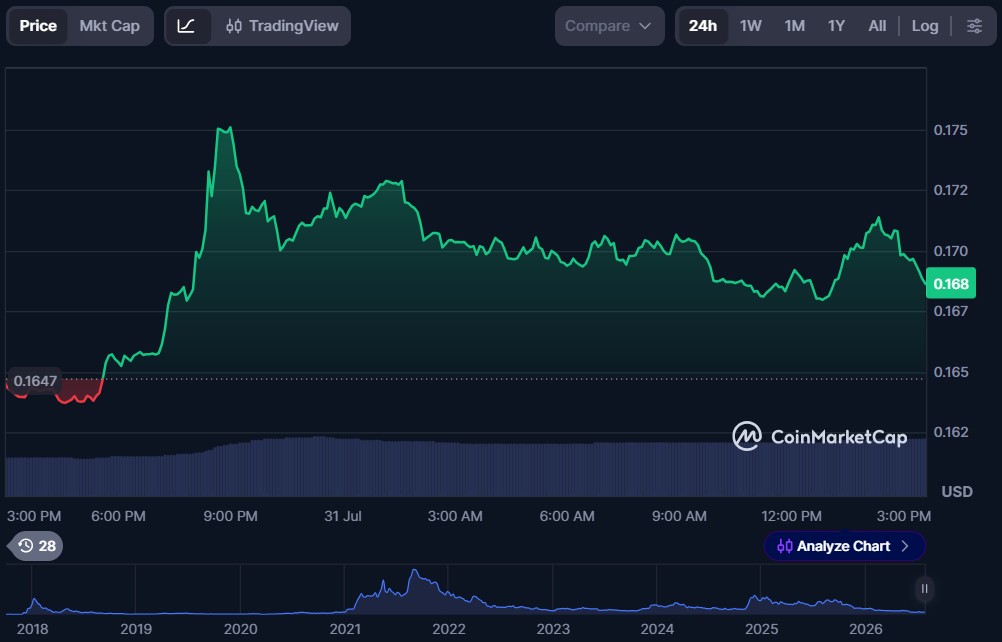Viewport: 1002px width, 642px height.
Task: Click the 6:00 AM time axis label
Action: [567, 516]
